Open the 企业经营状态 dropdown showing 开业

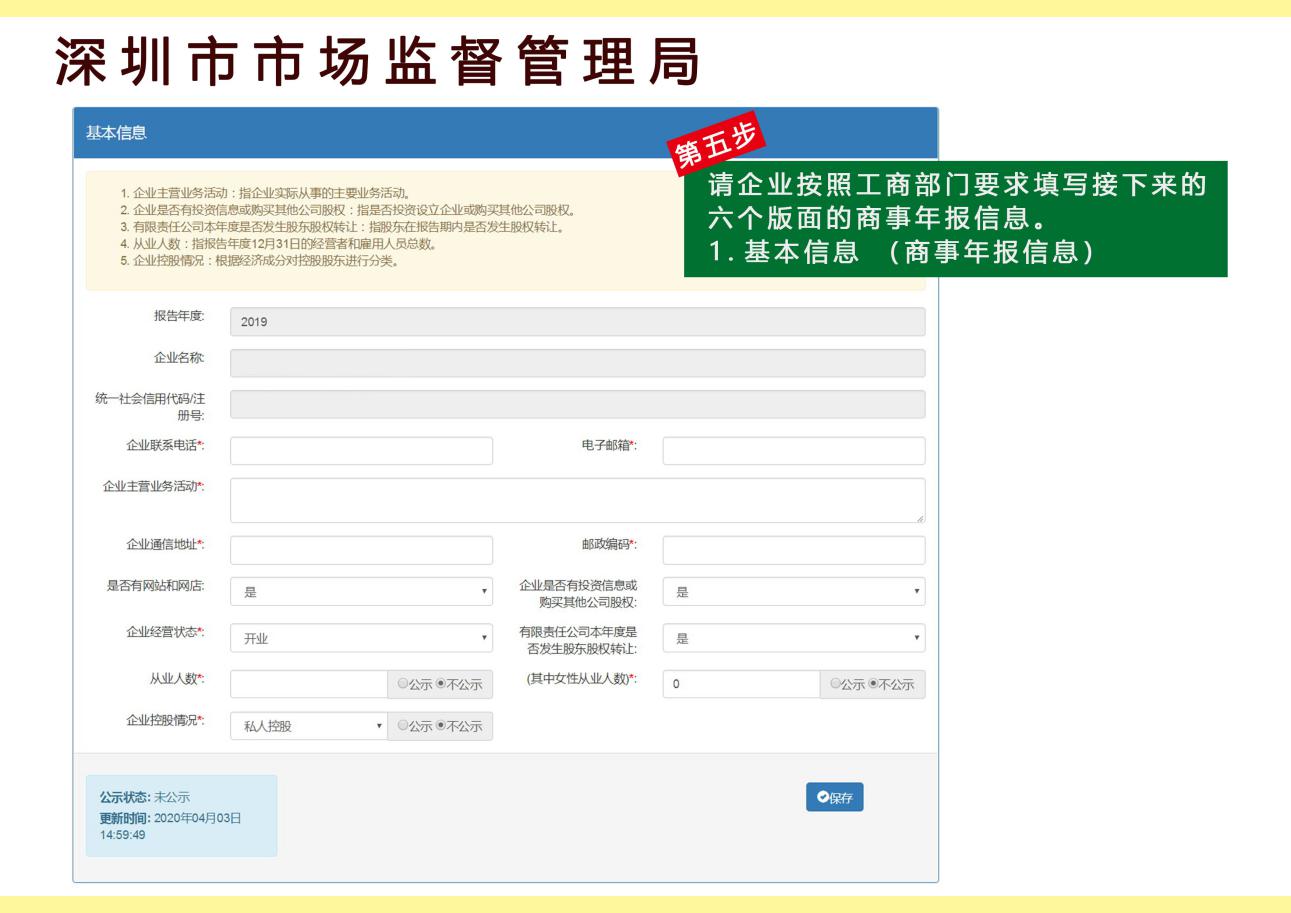(361, 638)
